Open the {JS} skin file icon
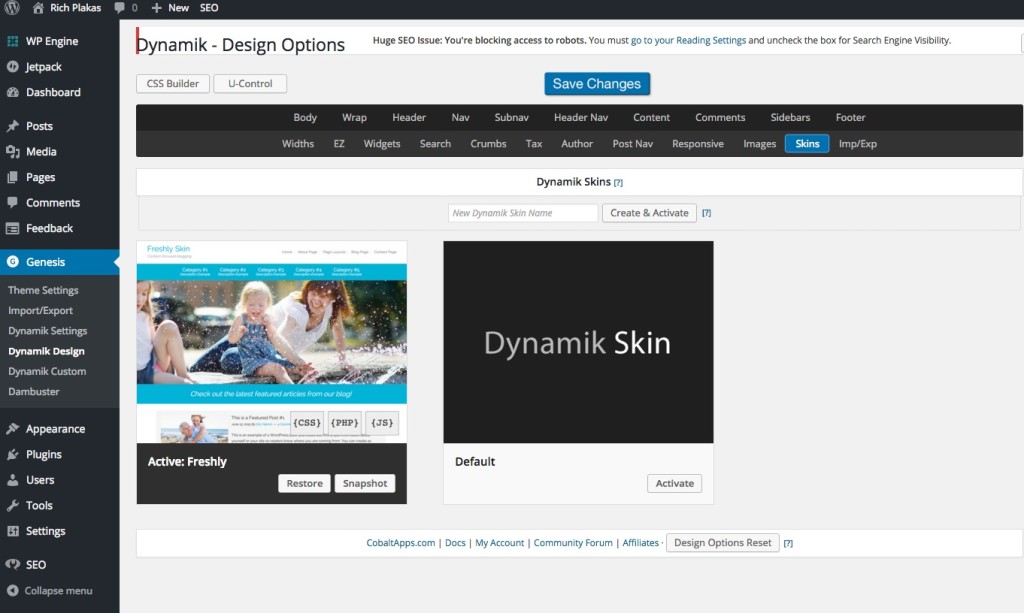This screenshot has width=1024, height=613. 382,423
